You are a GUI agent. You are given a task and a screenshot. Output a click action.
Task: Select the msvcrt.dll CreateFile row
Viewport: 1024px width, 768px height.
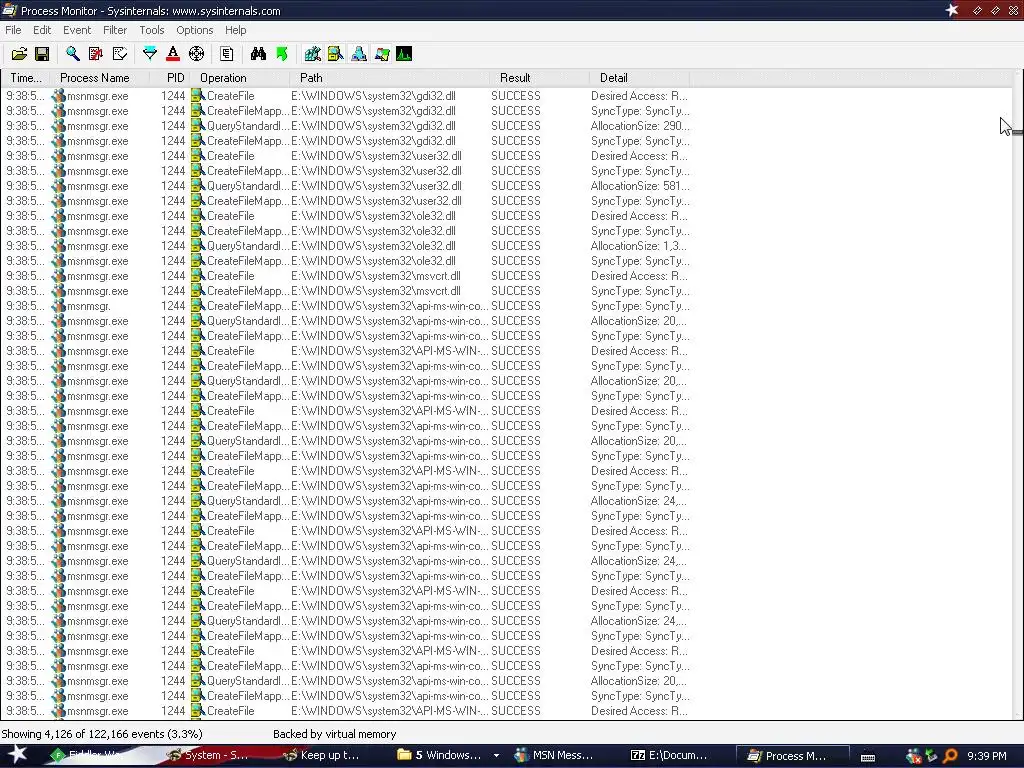coord(346,276)
